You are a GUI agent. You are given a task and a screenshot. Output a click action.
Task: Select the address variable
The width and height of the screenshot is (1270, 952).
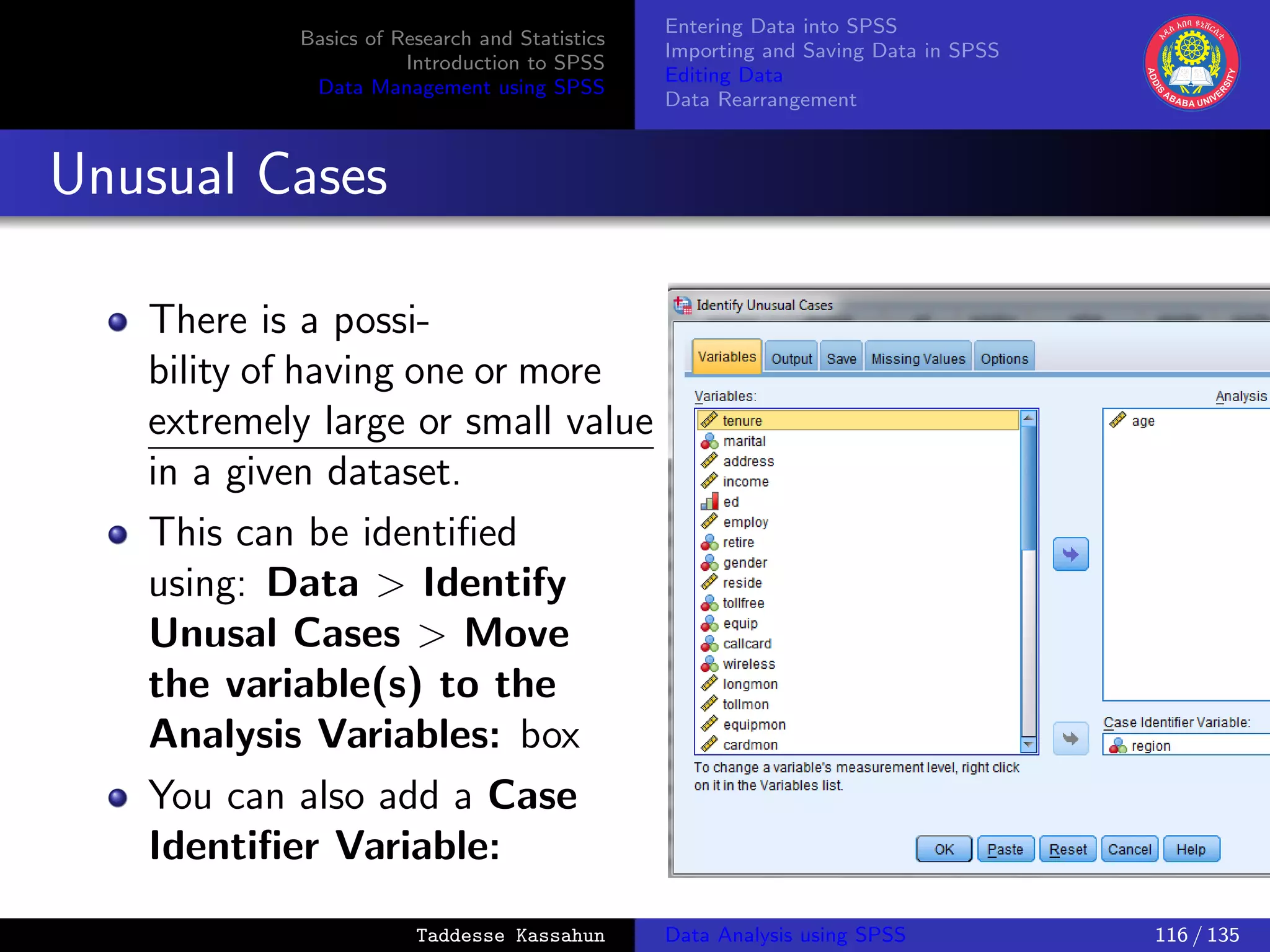859,461
